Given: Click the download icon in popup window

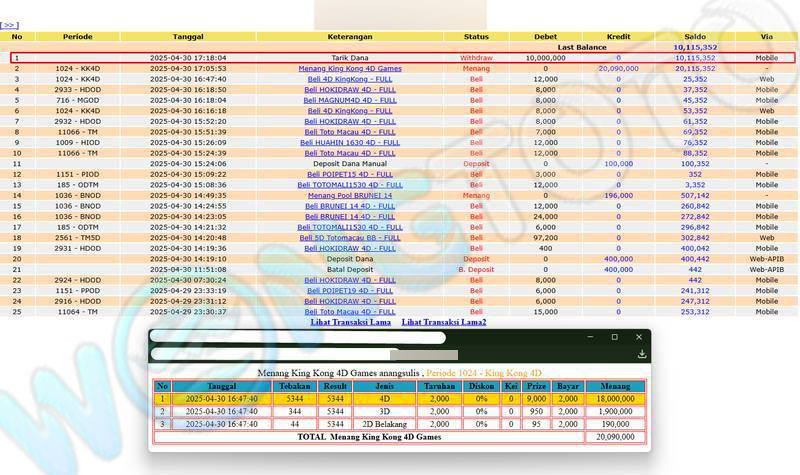Looking at the screenshot, I should (x=641, y=354).
